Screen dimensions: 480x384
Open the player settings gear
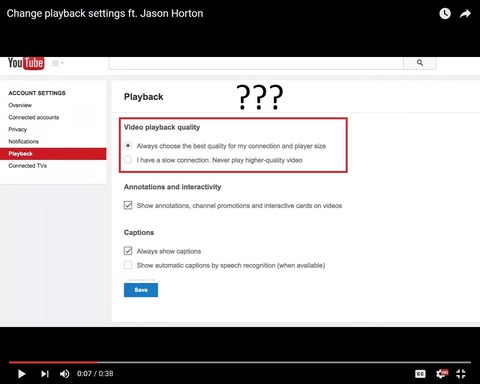[442, 374]
